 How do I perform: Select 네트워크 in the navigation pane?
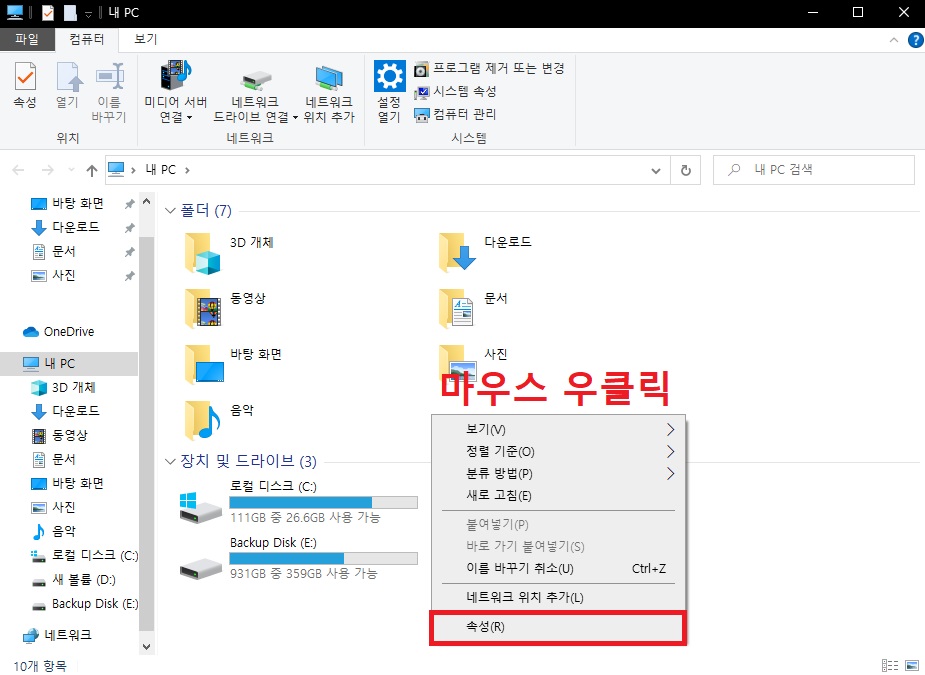click(57, 635)
